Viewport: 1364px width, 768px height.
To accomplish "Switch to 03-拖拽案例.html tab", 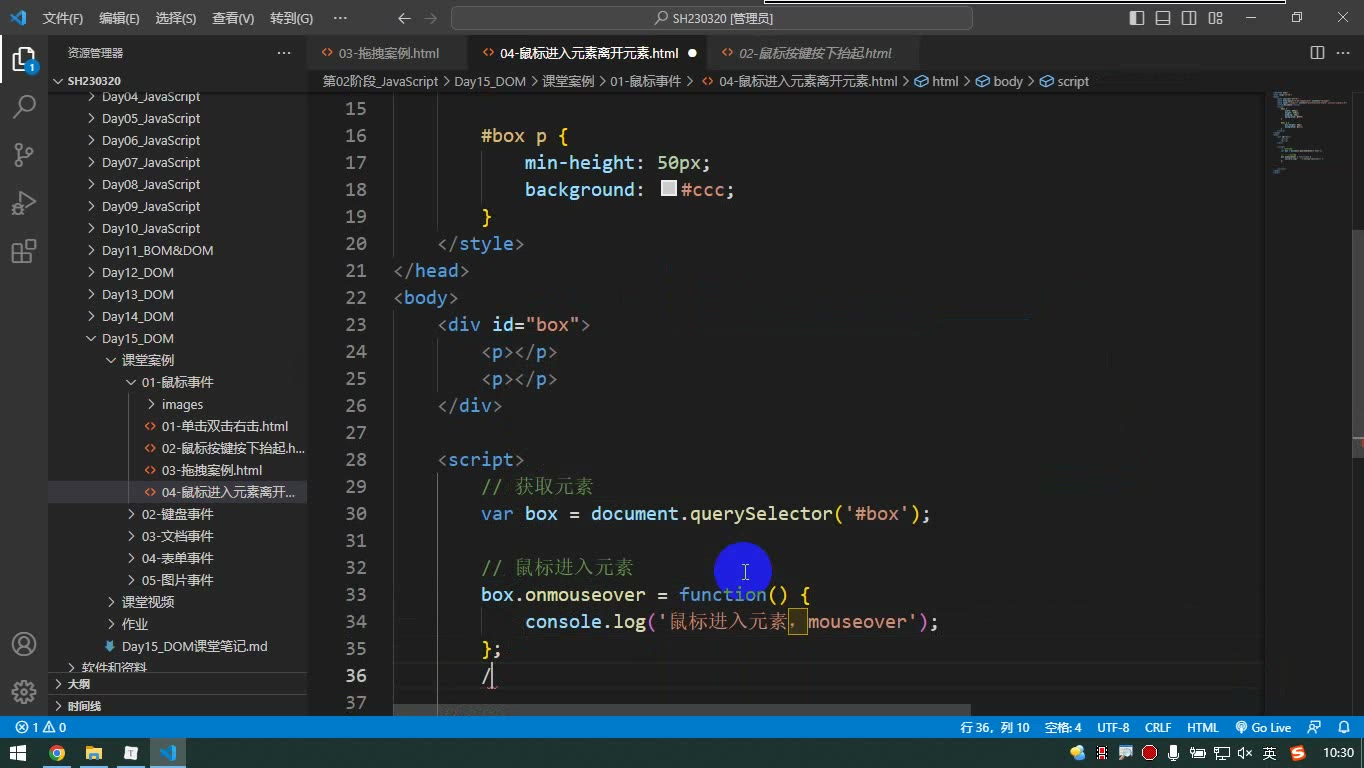I will [x=387, y=53].
